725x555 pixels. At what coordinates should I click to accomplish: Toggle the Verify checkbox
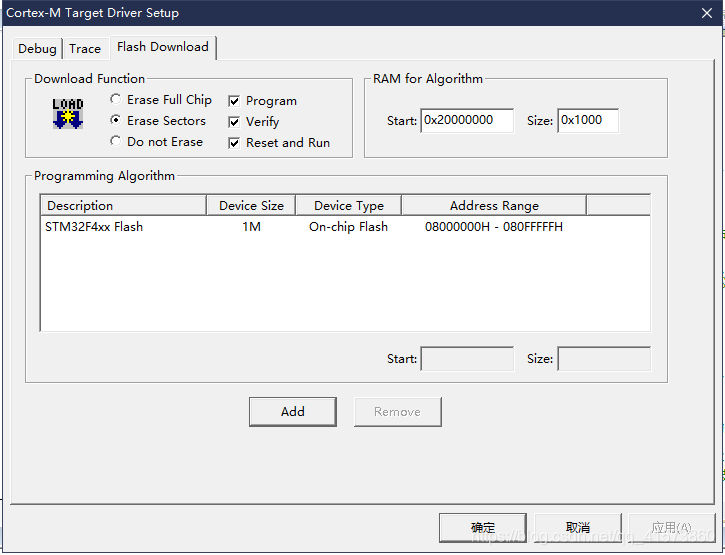point(234,122)
